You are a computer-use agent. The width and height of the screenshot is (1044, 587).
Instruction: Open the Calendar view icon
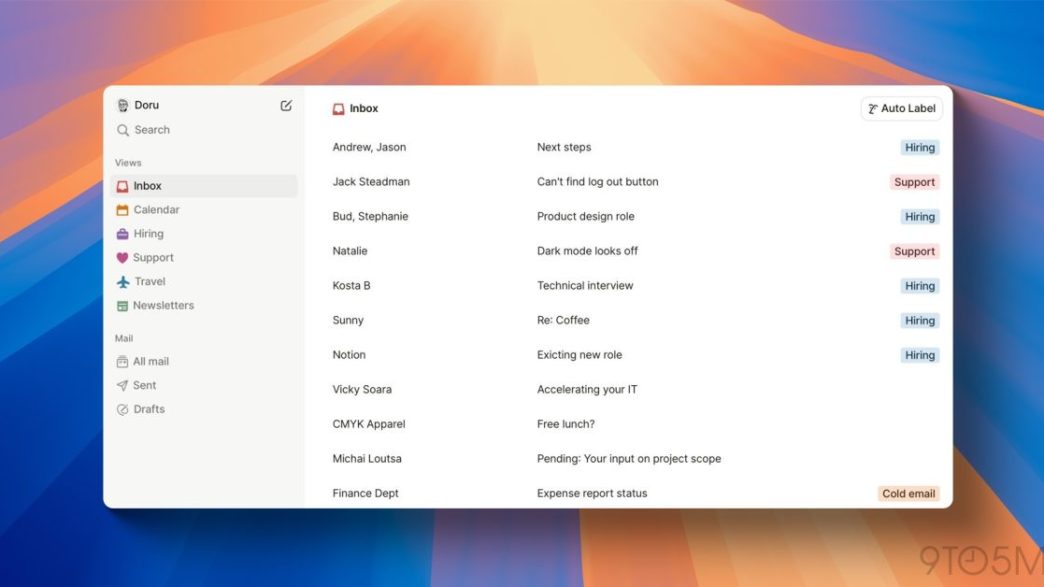122,210
